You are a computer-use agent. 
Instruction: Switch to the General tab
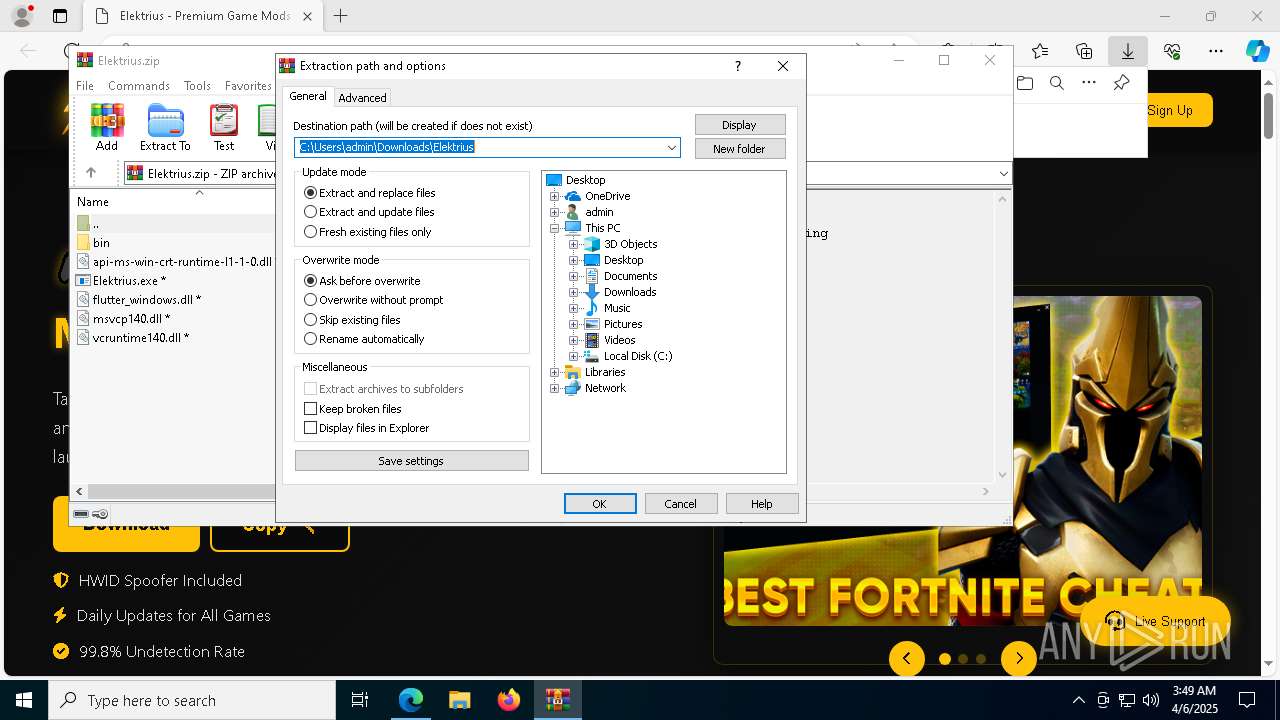click(x=308, y=96)
